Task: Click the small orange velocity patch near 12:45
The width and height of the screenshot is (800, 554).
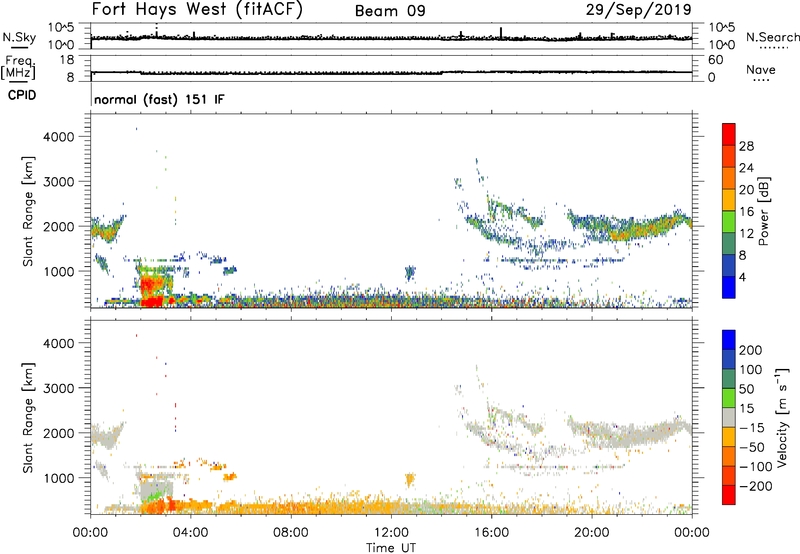Action: pyautogui.click(x=410, y=480)
